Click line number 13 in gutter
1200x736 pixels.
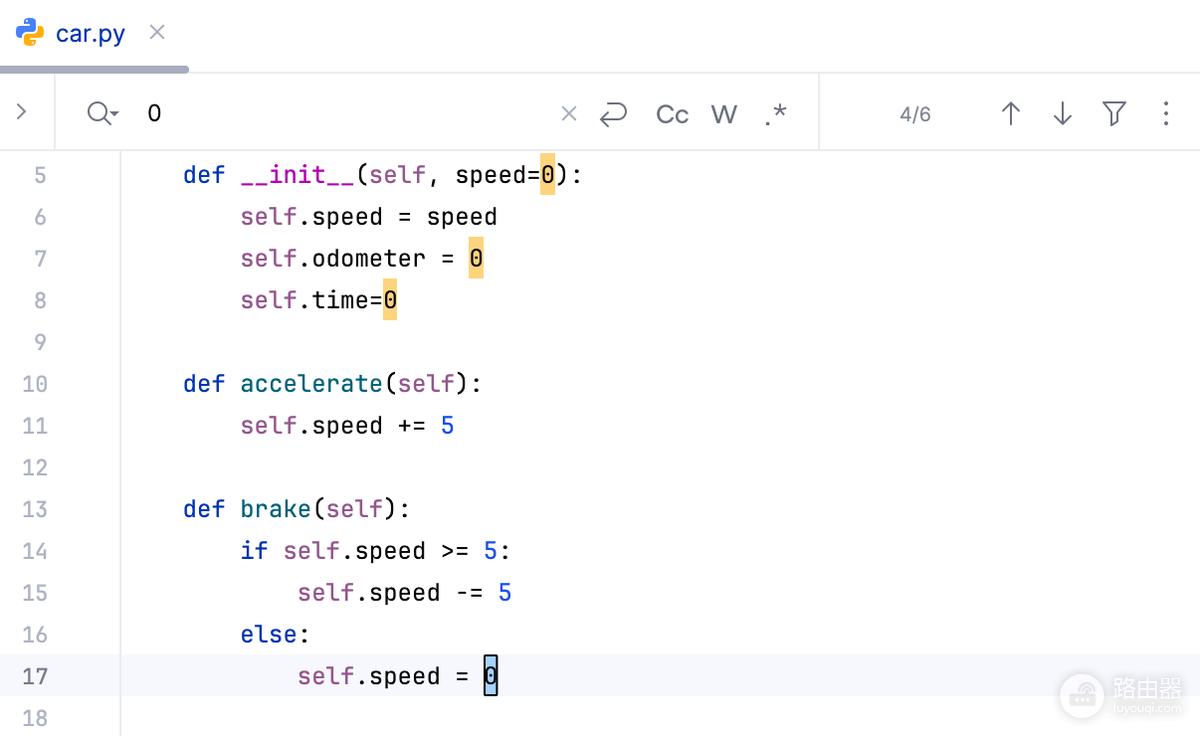tap(34, 509)
